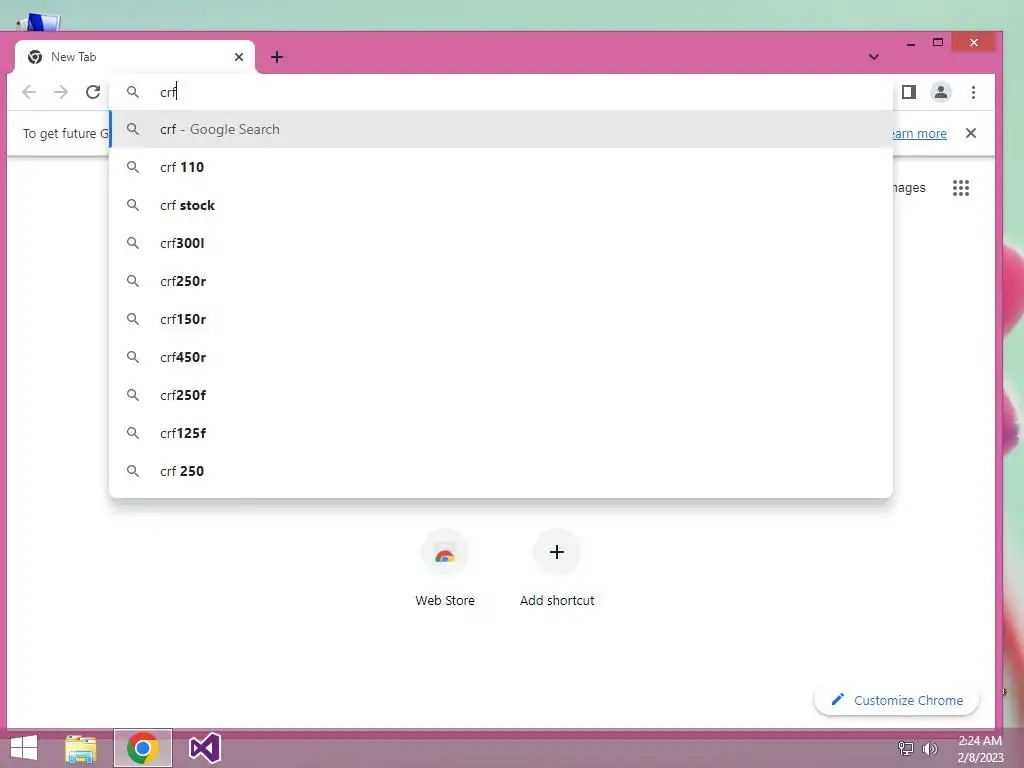1024x768 pixels.
Task: Choose the 'crf150r' suggestion
Action: (x=501, y=319)
